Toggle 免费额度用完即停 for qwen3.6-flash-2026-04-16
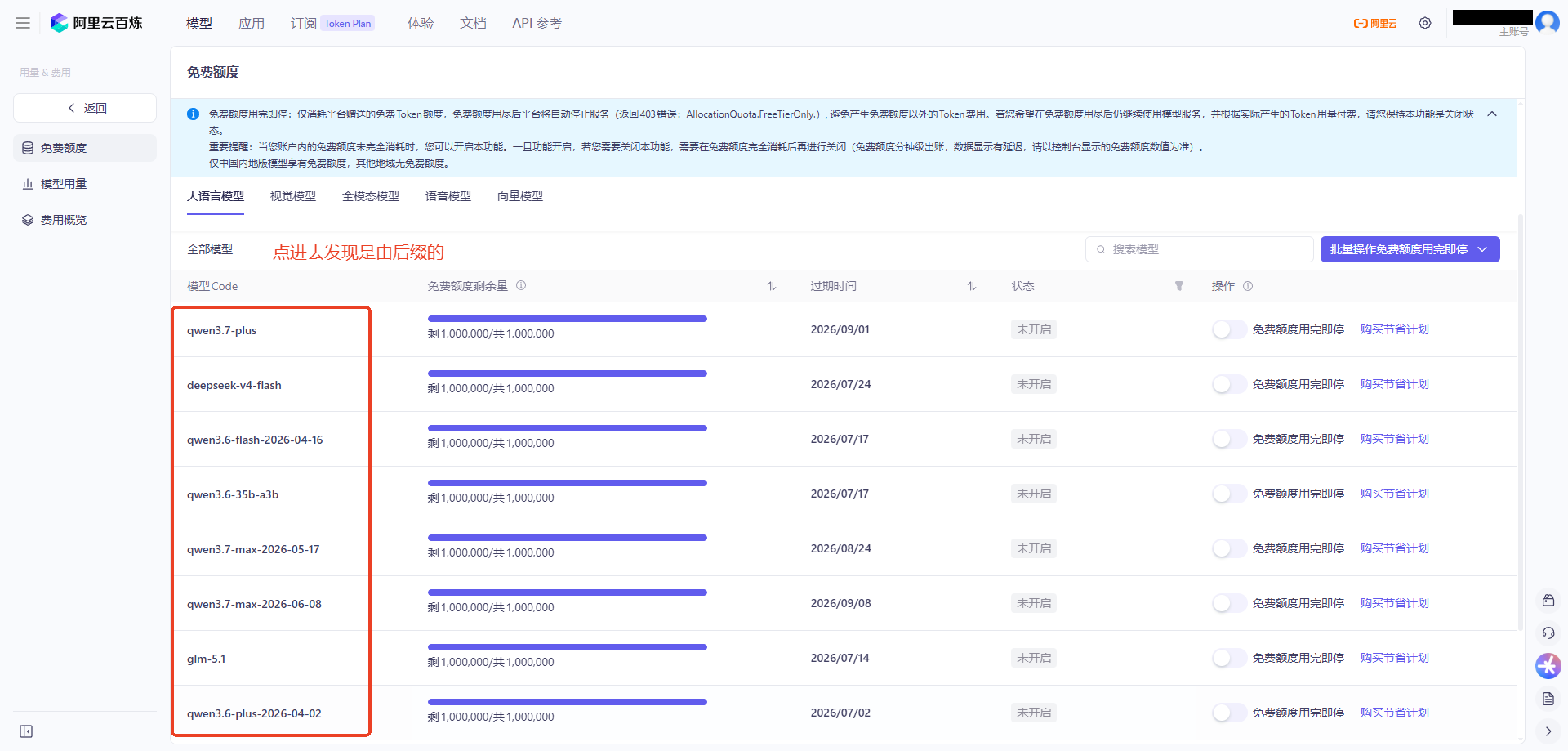The height and width of the screenshot is (751, 1568). point(1228,439)
